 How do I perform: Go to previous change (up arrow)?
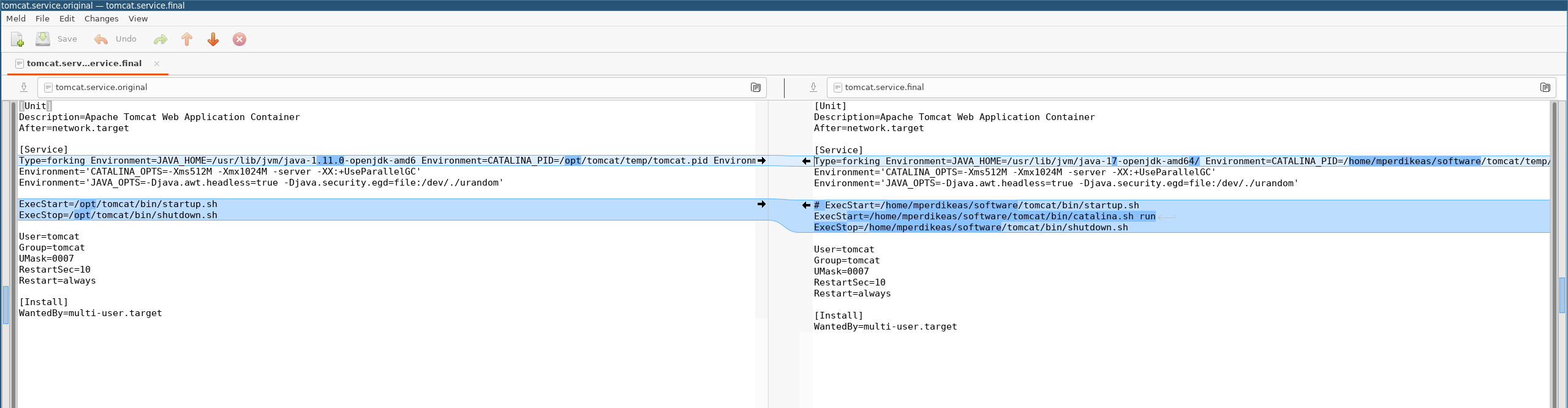187,39
